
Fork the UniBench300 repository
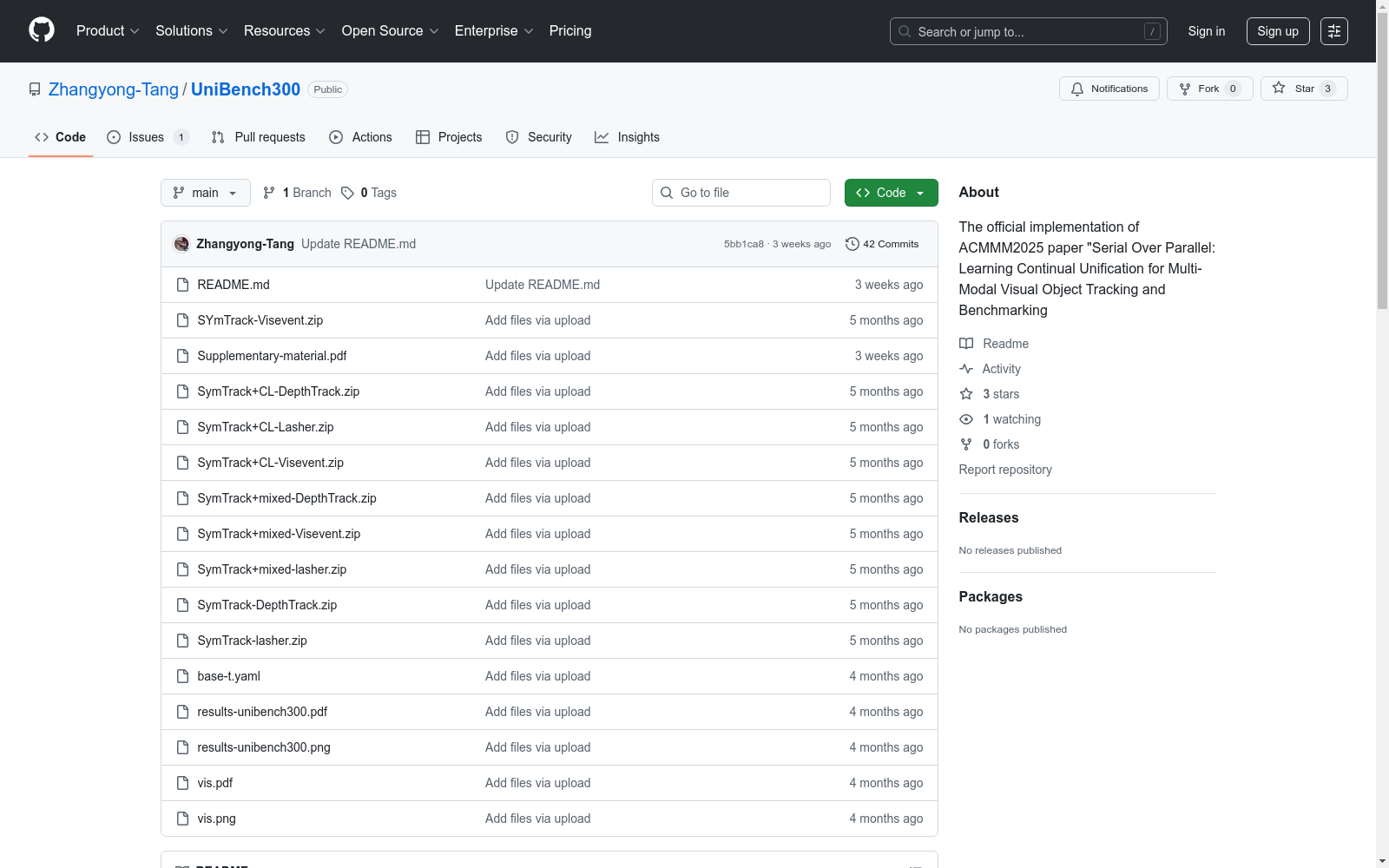coord(1210,89)
